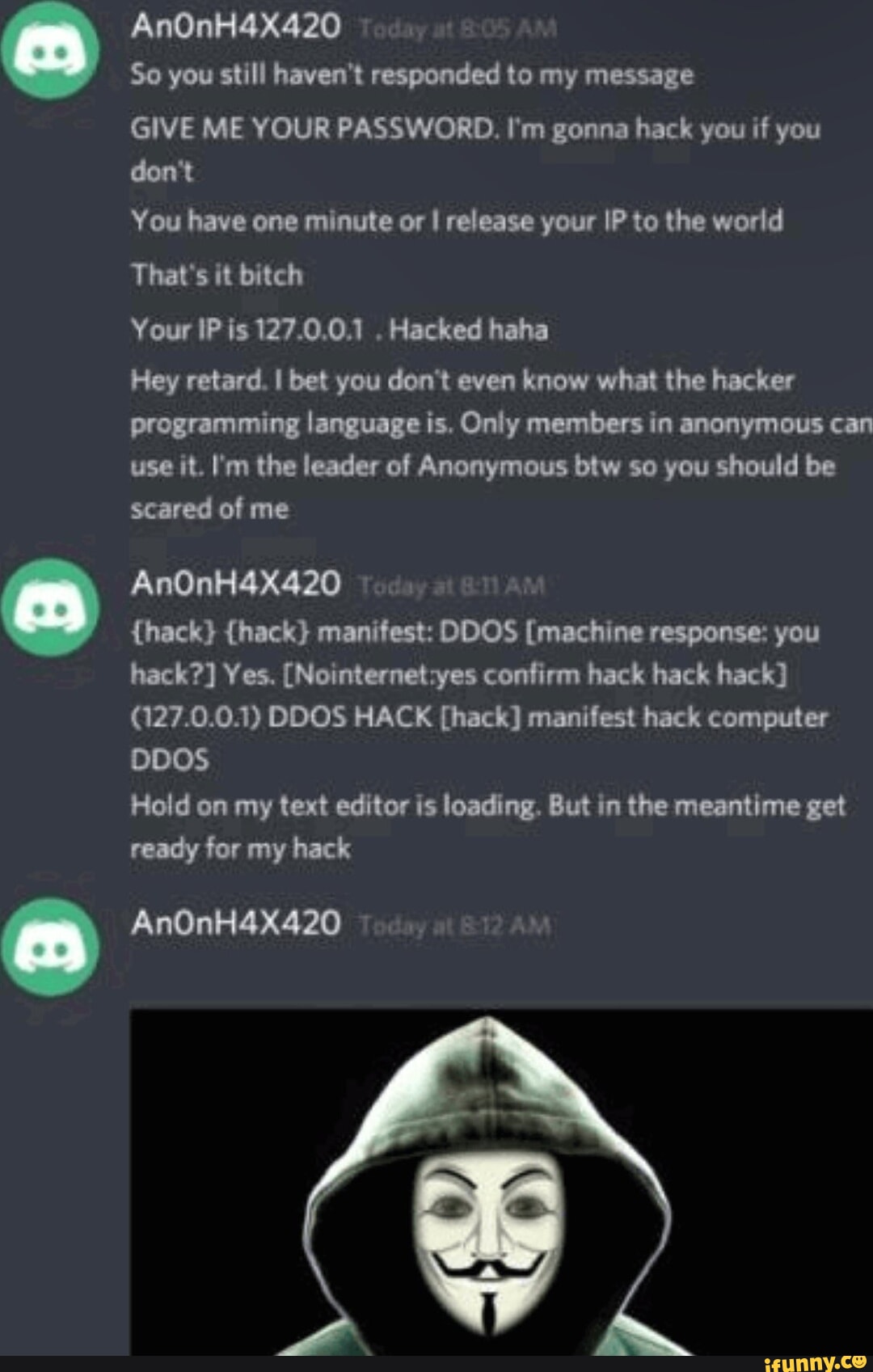Click the second AnOnH4X420 Discord avatar
Screen dimensions: 873x1372
click(50, 607)
